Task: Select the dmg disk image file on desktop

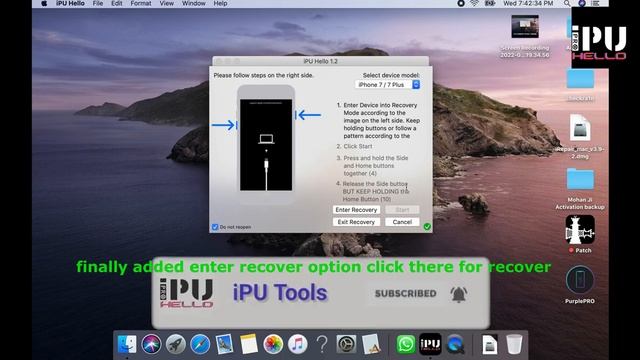Action: (580, 128)
